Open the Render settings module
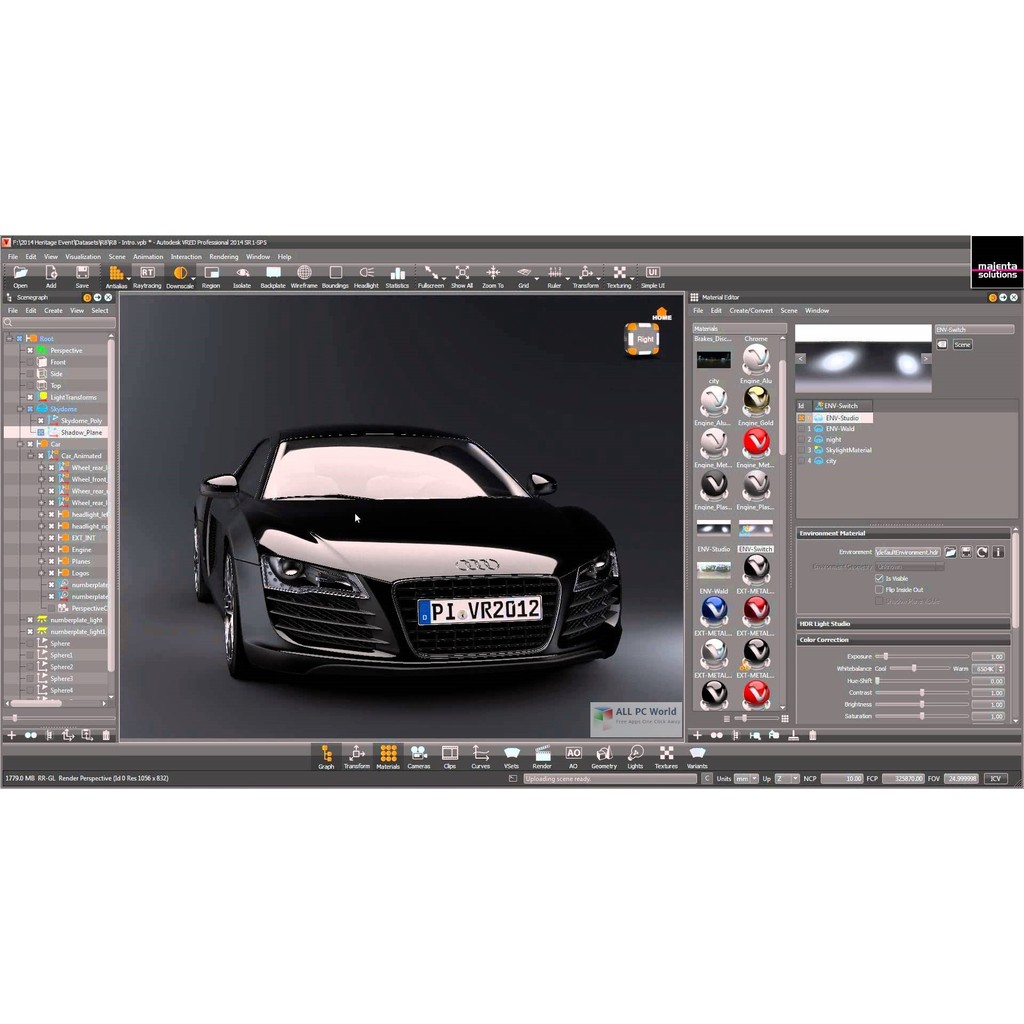1024x1024 pixels. (x=542, y=757)
